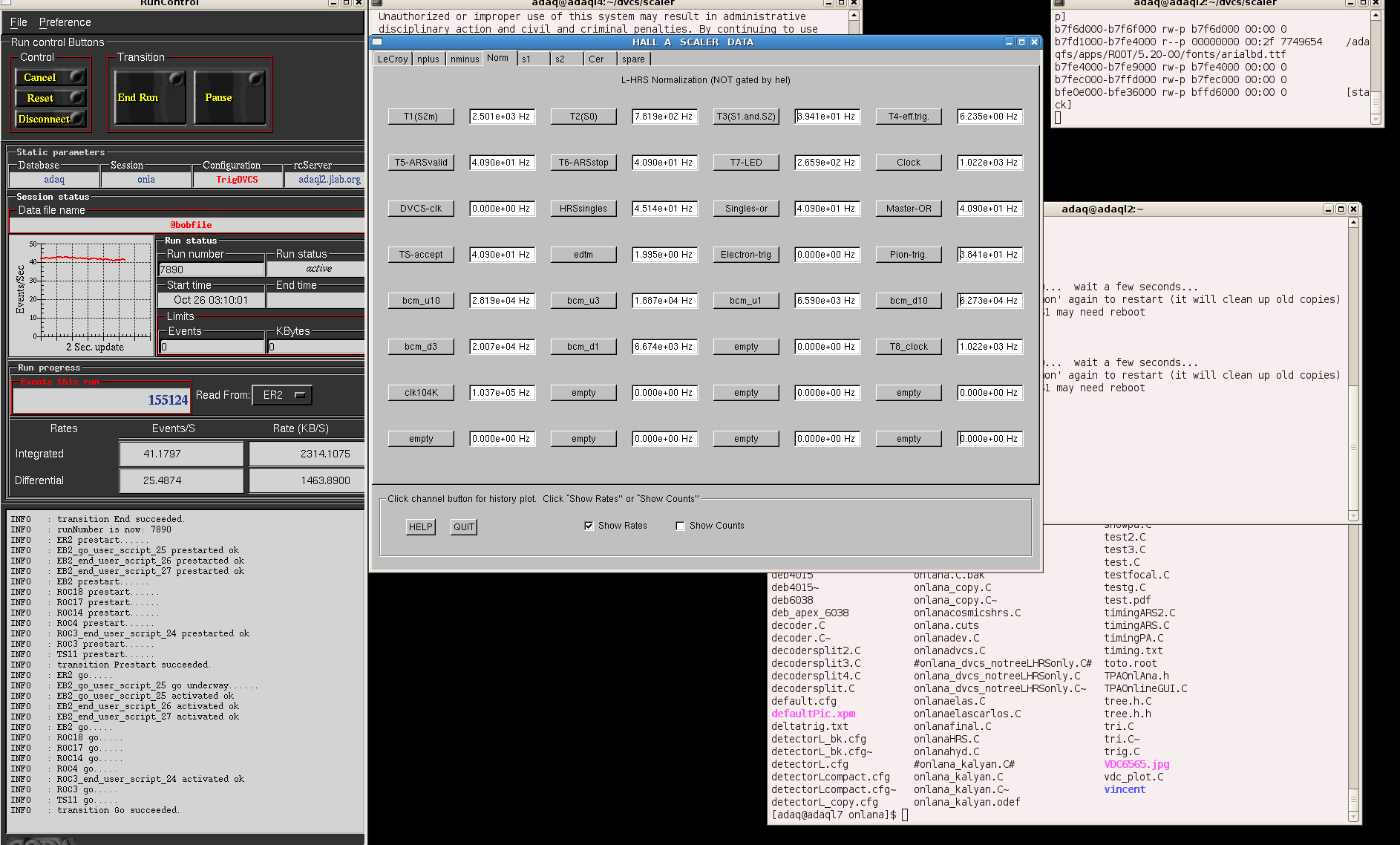Click the Run number field showing 7890
Screen dimensions: 1400x845
pos(211,270)
